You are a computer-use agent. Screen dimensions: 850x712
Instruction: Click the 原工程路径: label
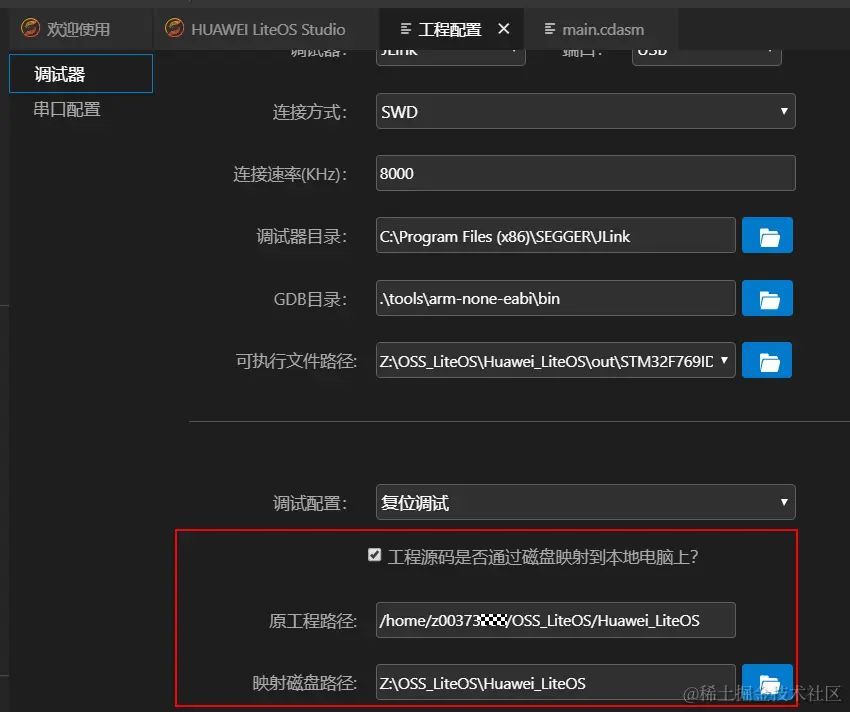[313, 621]
